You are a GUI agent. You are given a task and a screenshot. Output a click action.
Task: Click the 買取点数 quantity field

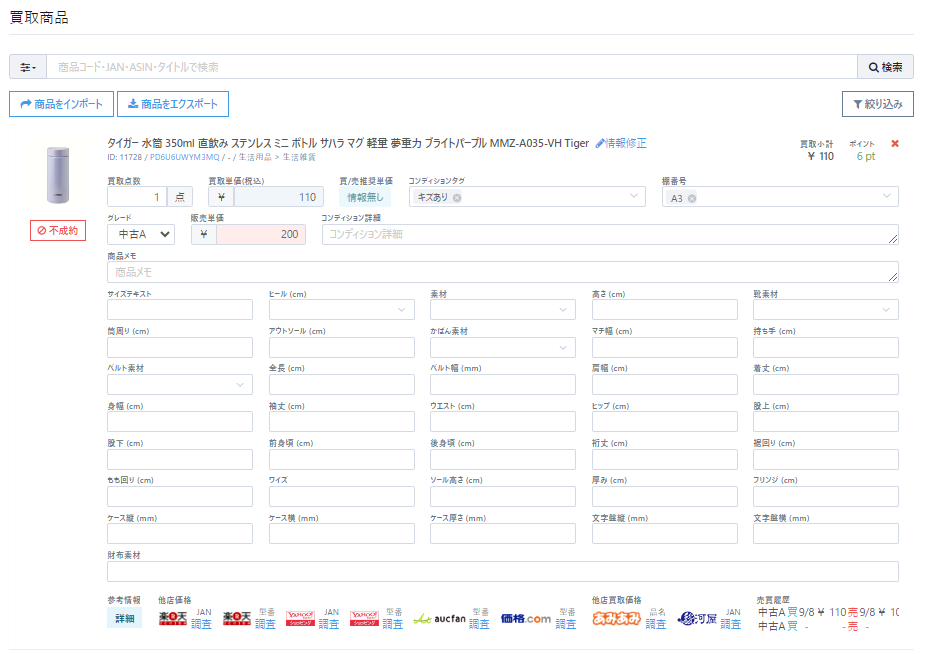point(137,197)
